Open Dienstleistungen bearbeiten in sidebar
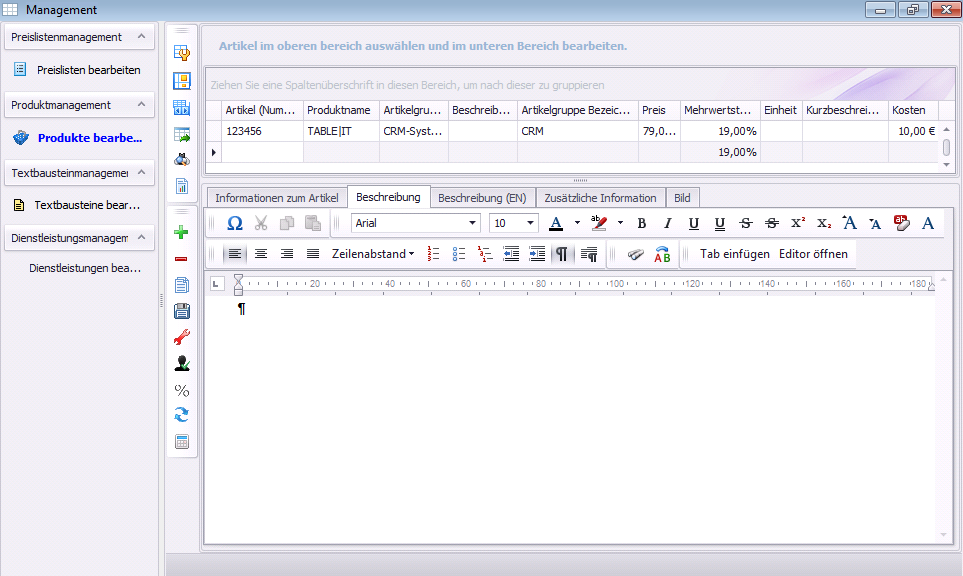This screenshot has height=576, width=963. coord(85,268)
